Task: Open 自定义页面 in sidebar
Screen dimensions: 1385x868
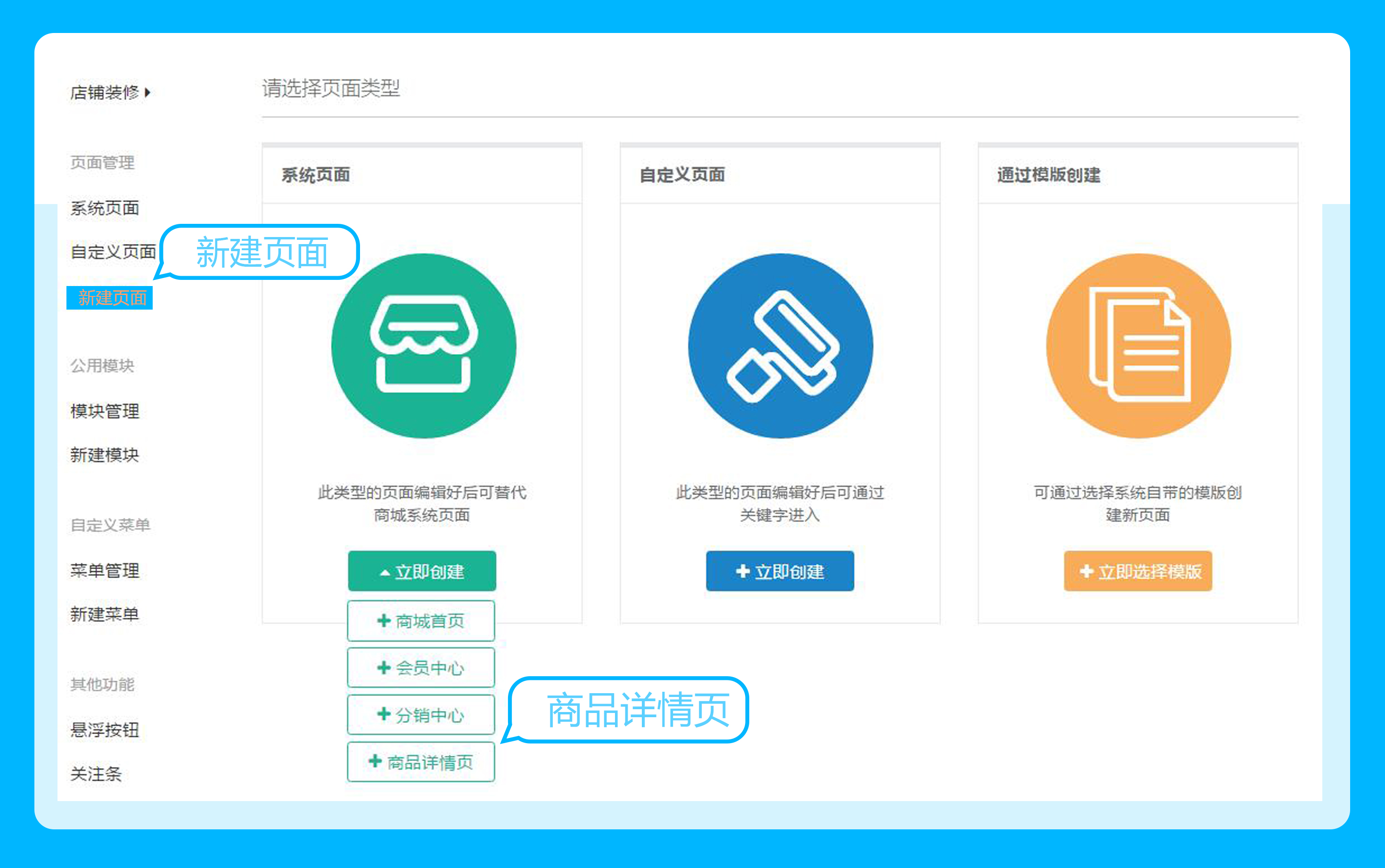Action: (113, 252)
